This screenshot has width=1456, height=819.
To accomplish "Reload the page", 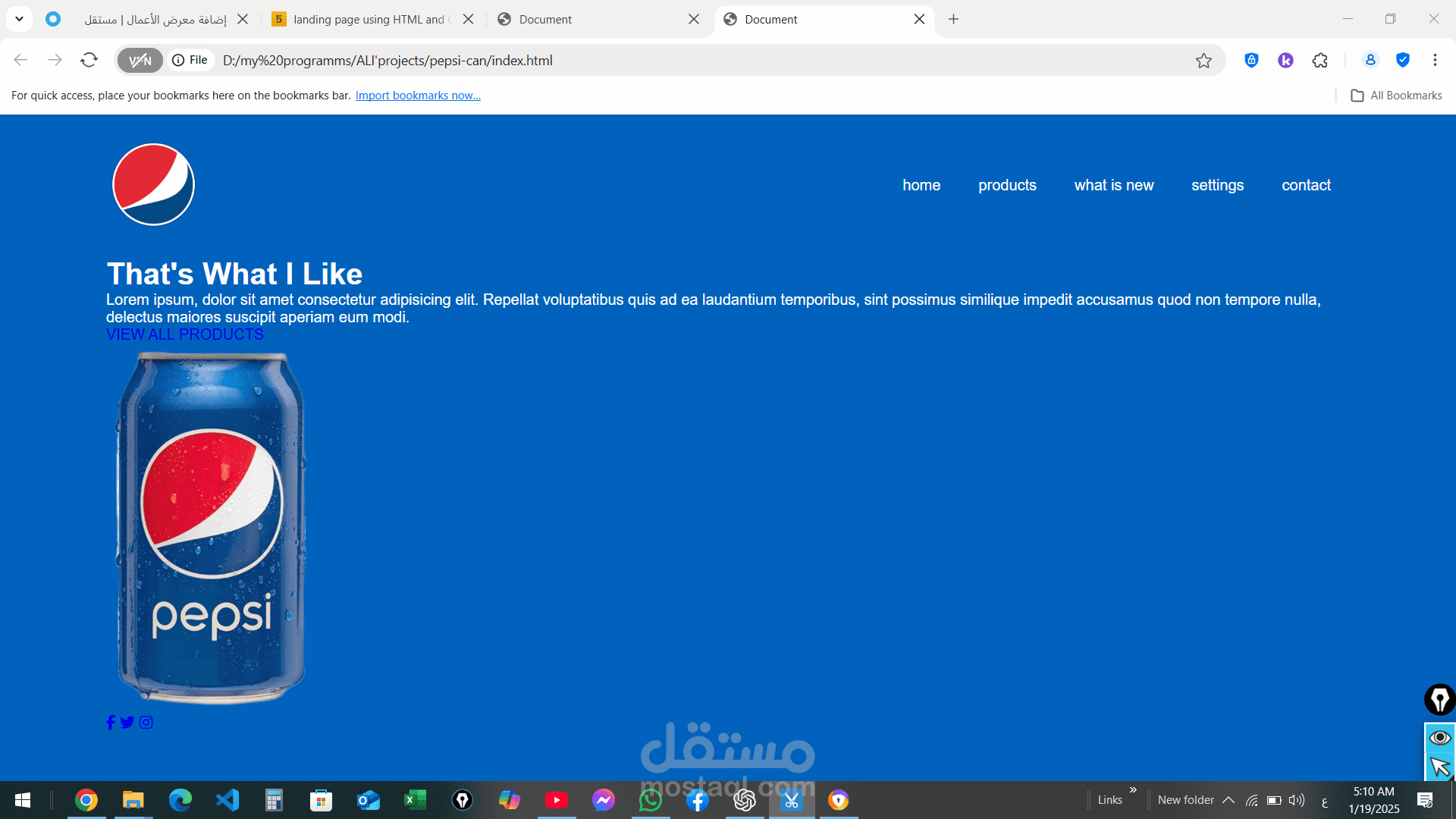I will 89,60.
